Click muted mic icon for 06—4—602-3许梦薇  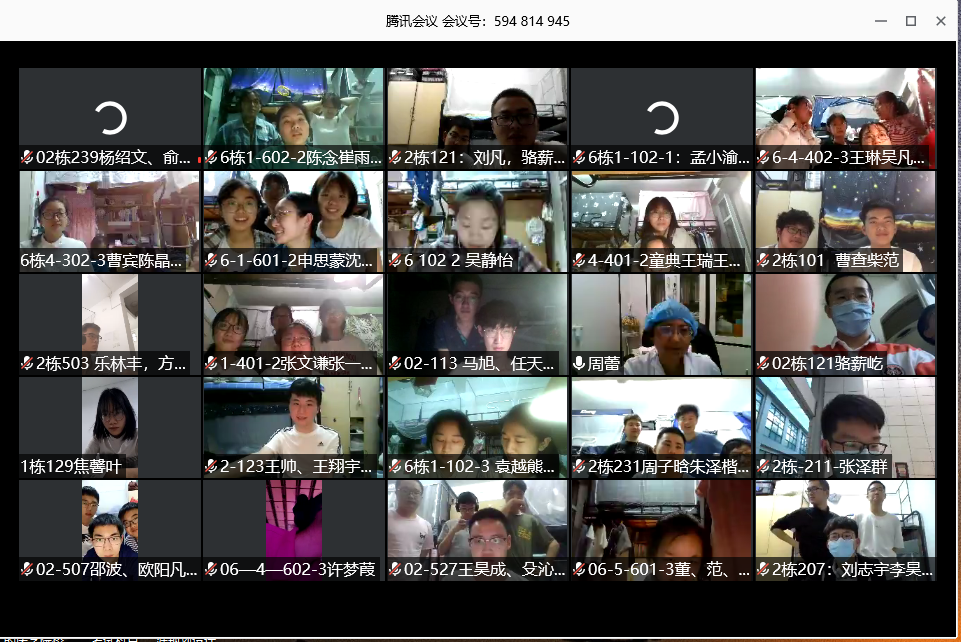coord(211,570)
